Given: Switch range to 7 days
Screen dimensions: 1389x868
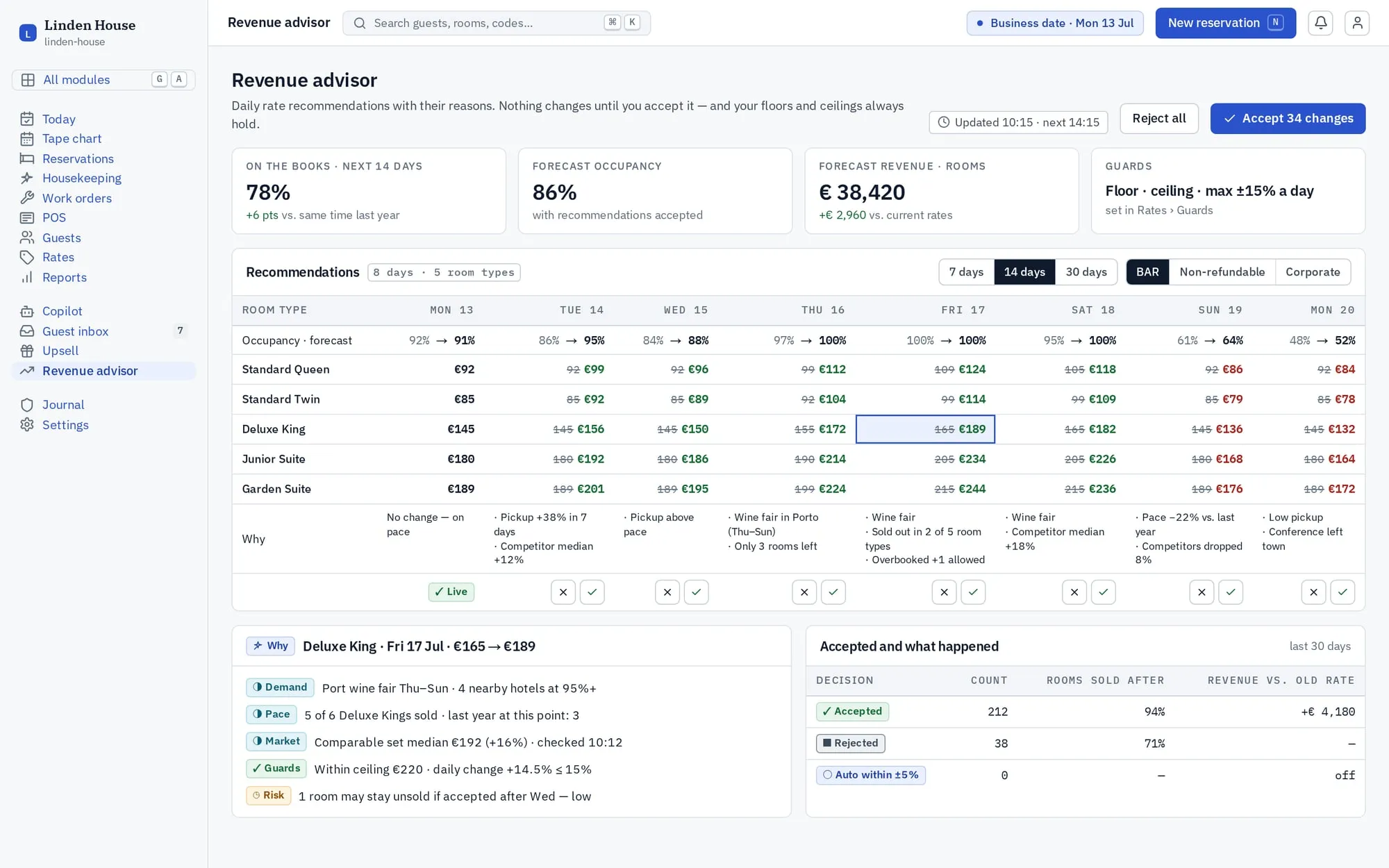Looking at the screenshot, I should click(x=966, y=272).
